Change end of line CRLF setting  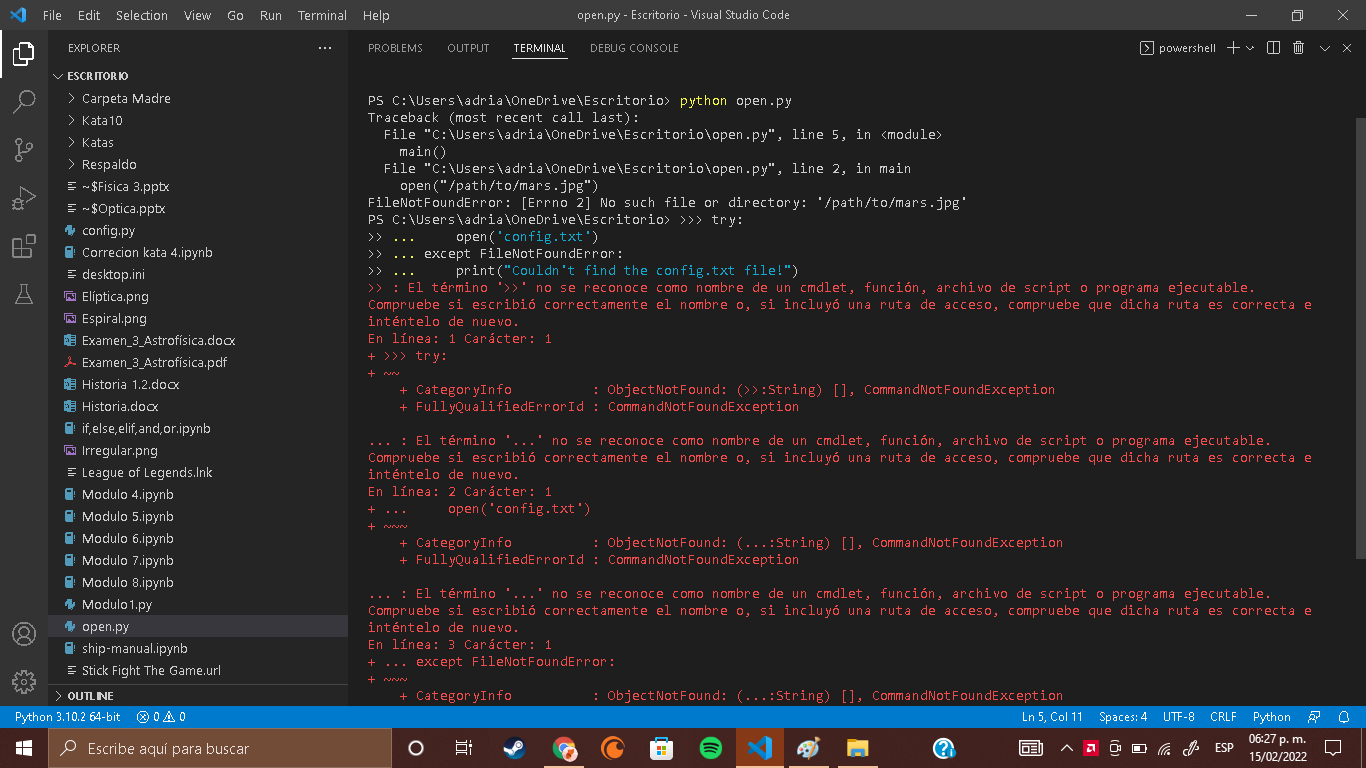pyautogui.click(x=1223, y=717)
